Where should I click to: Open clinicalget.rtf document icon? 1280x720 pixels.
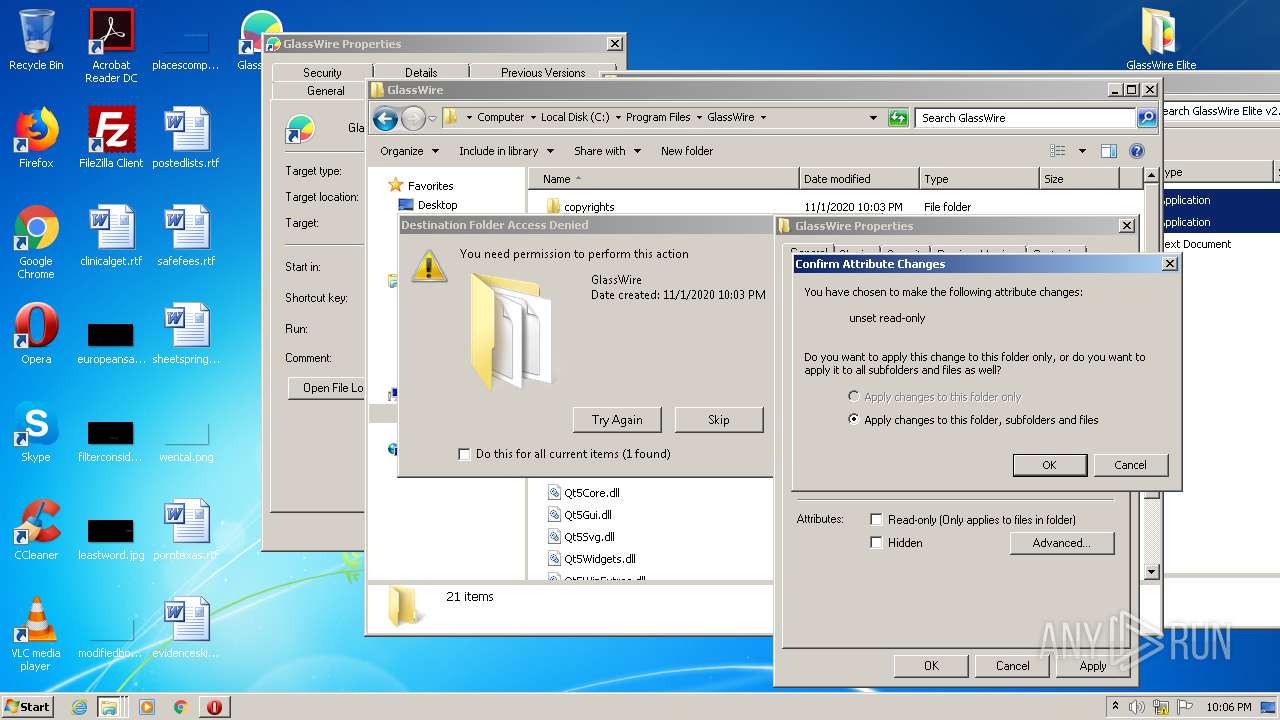pyautogui.click(x=111, y=236)
